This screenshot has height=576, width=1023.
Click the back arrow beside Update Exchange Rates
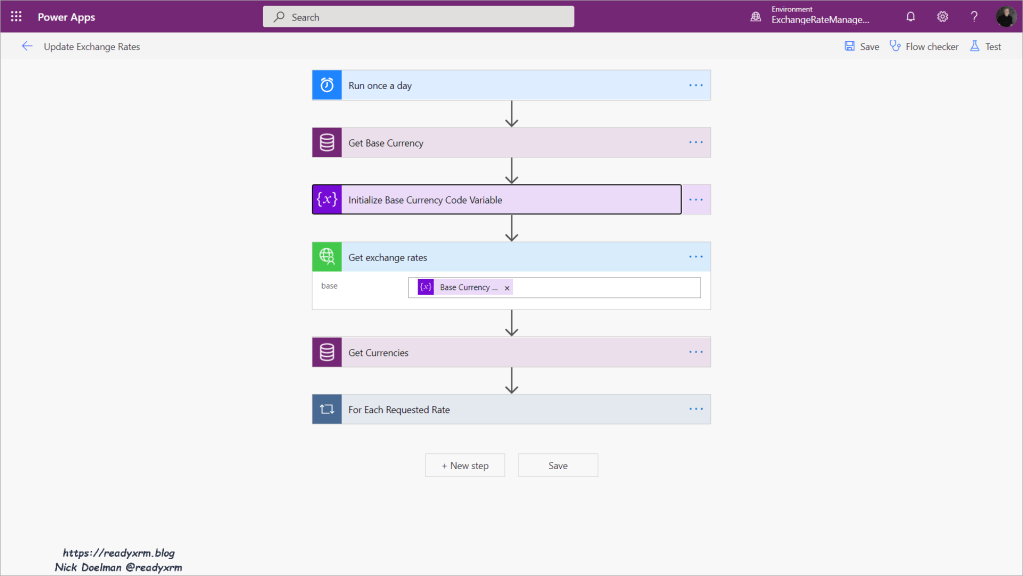pos(27,46)
